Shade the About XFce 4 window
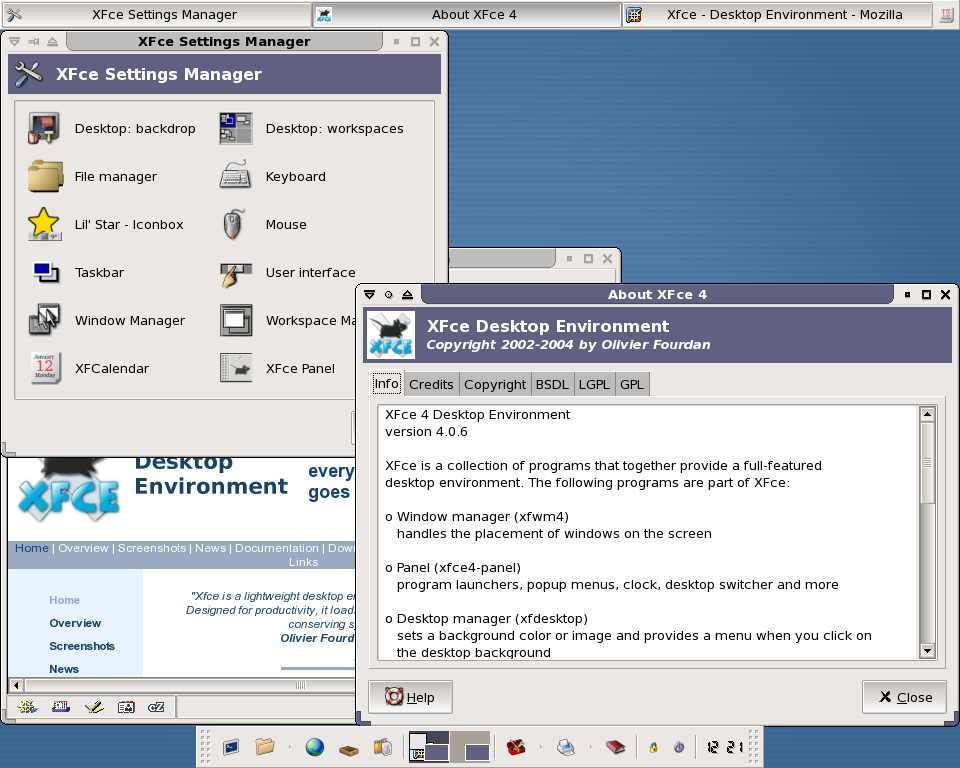960x768 pixels. (x=407, y=295)
